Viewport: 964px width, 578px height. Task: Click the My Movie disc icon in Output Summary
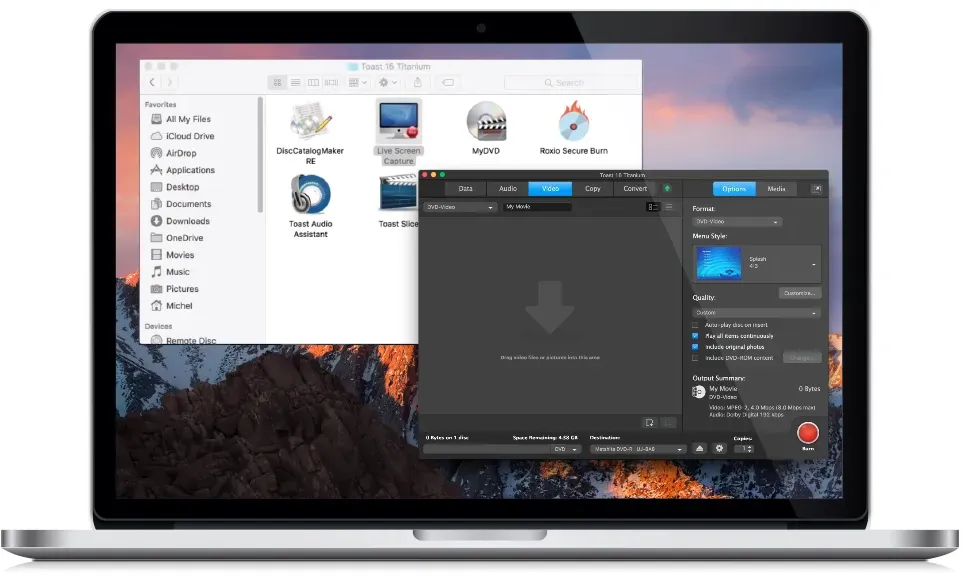[x=698, y=392]
